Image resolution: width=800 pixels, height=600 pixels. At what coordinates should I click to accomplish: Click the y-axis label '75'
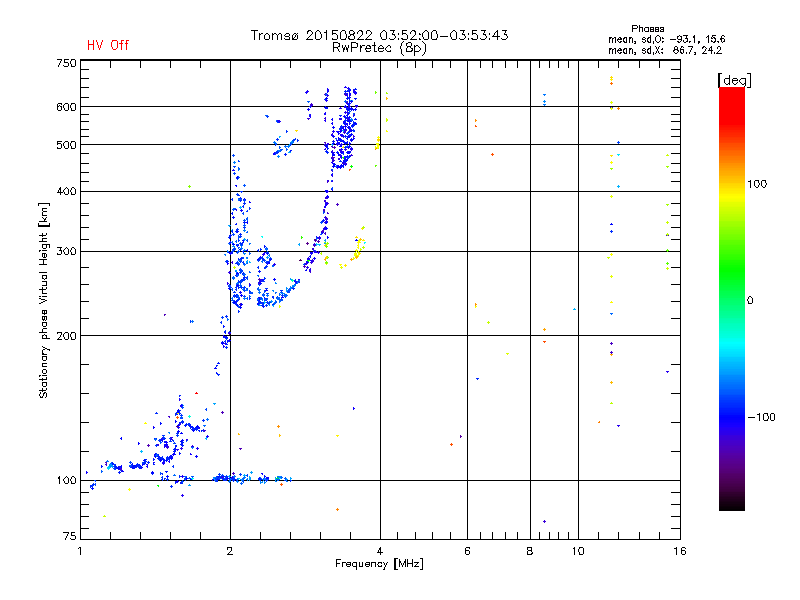coord(70,536)
